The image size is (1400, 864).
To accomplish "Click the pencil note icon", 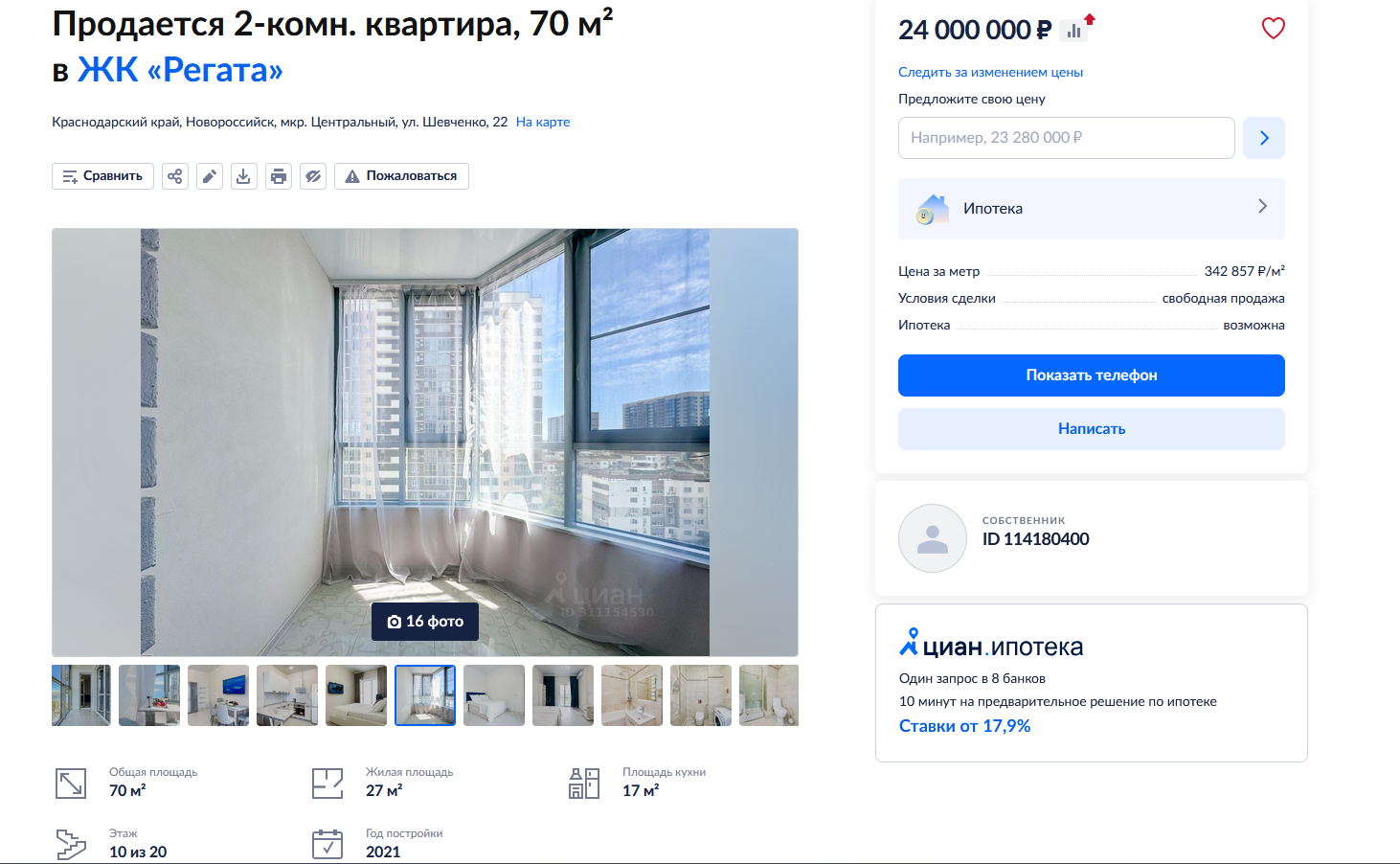I will (210, 176).
